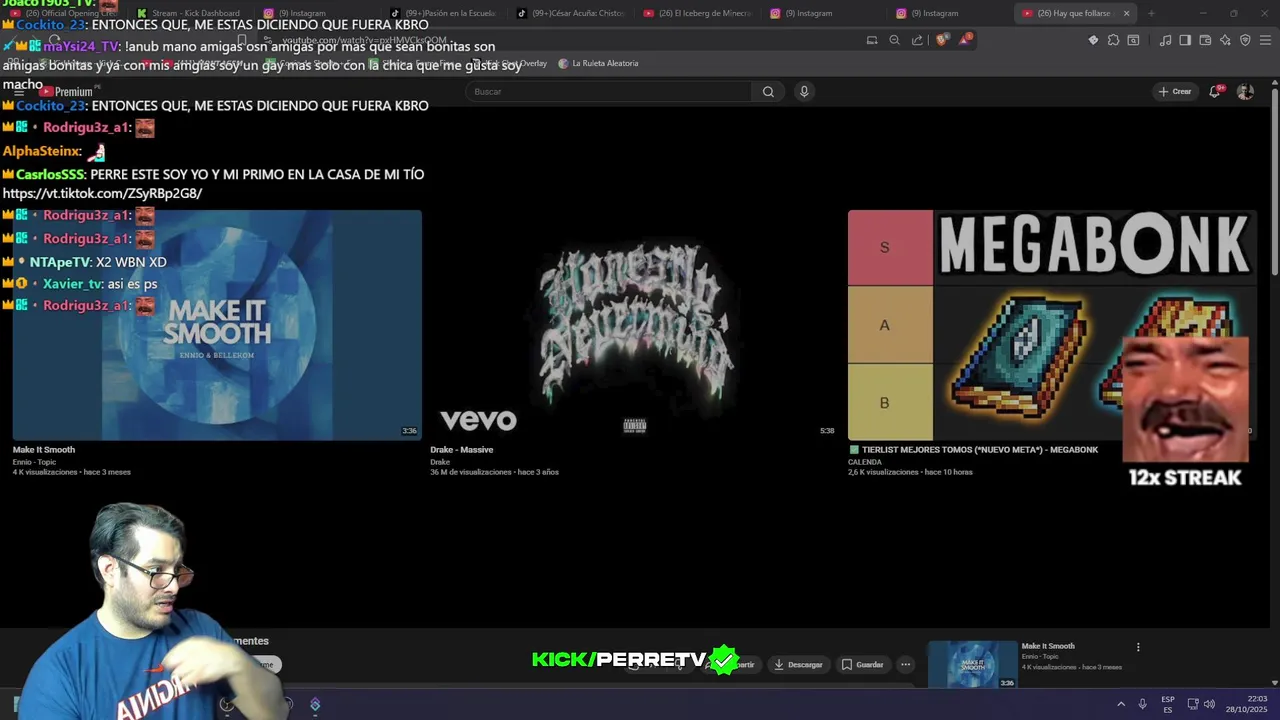Viewport: 1280px width, 720px height.
Task: Open the Make It Smooth video thumbnail
Action: (217, 325)
